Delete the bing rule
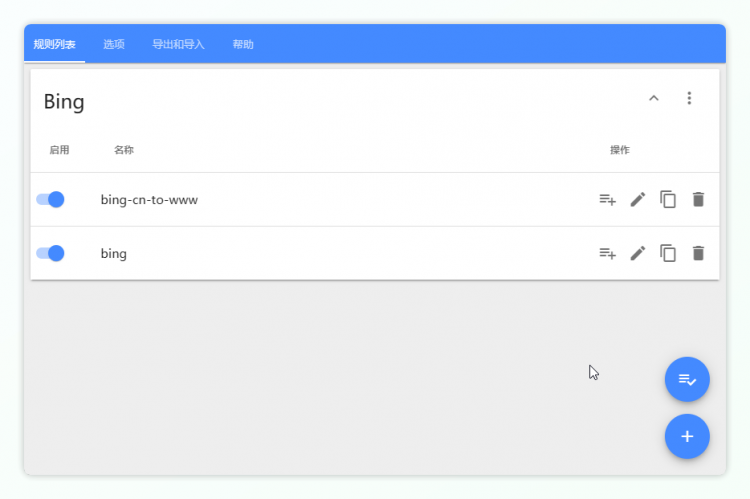Screen dimensions: 750x499 698,253
